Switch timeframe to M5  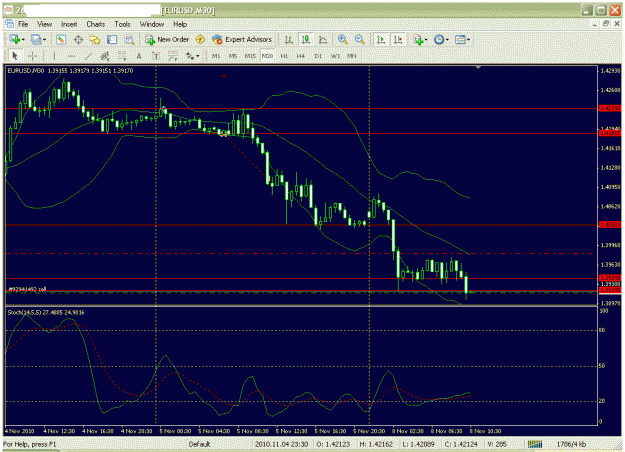233,56
